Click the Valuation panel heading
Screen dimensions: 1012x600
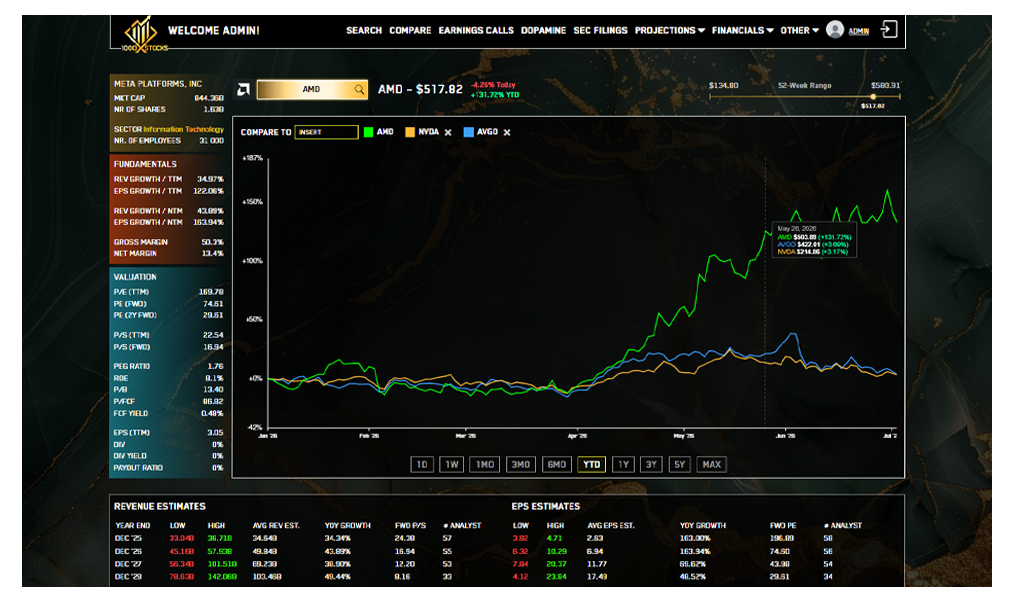click(x=135, y=277)
